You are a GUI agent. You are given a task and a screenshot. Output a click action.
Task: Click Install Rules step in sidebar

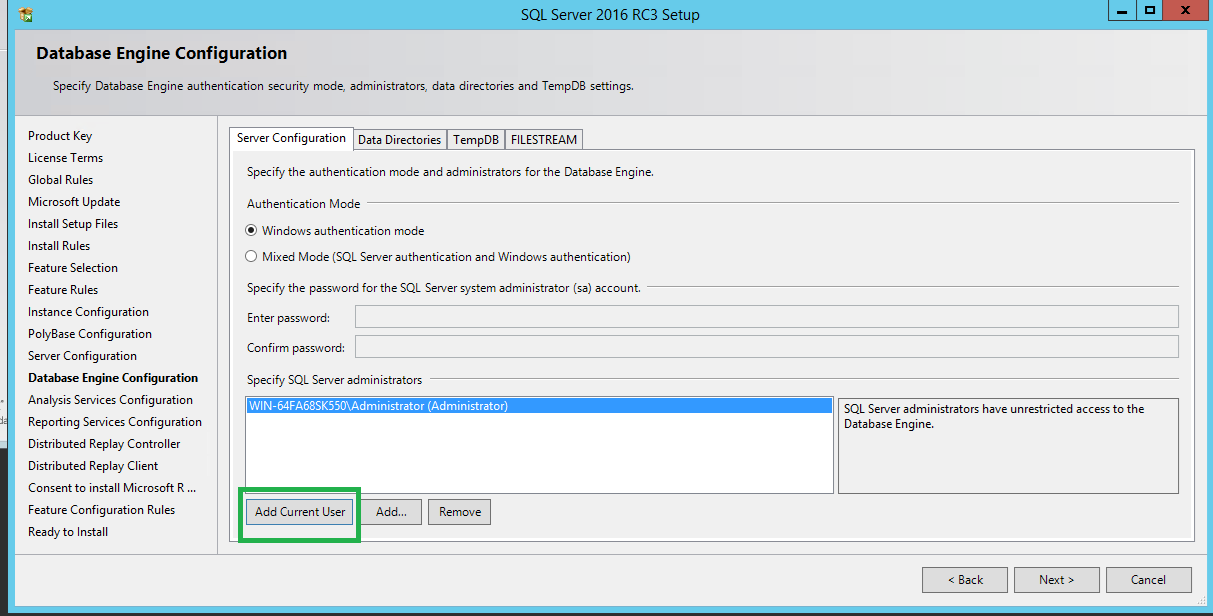point(59,246)
